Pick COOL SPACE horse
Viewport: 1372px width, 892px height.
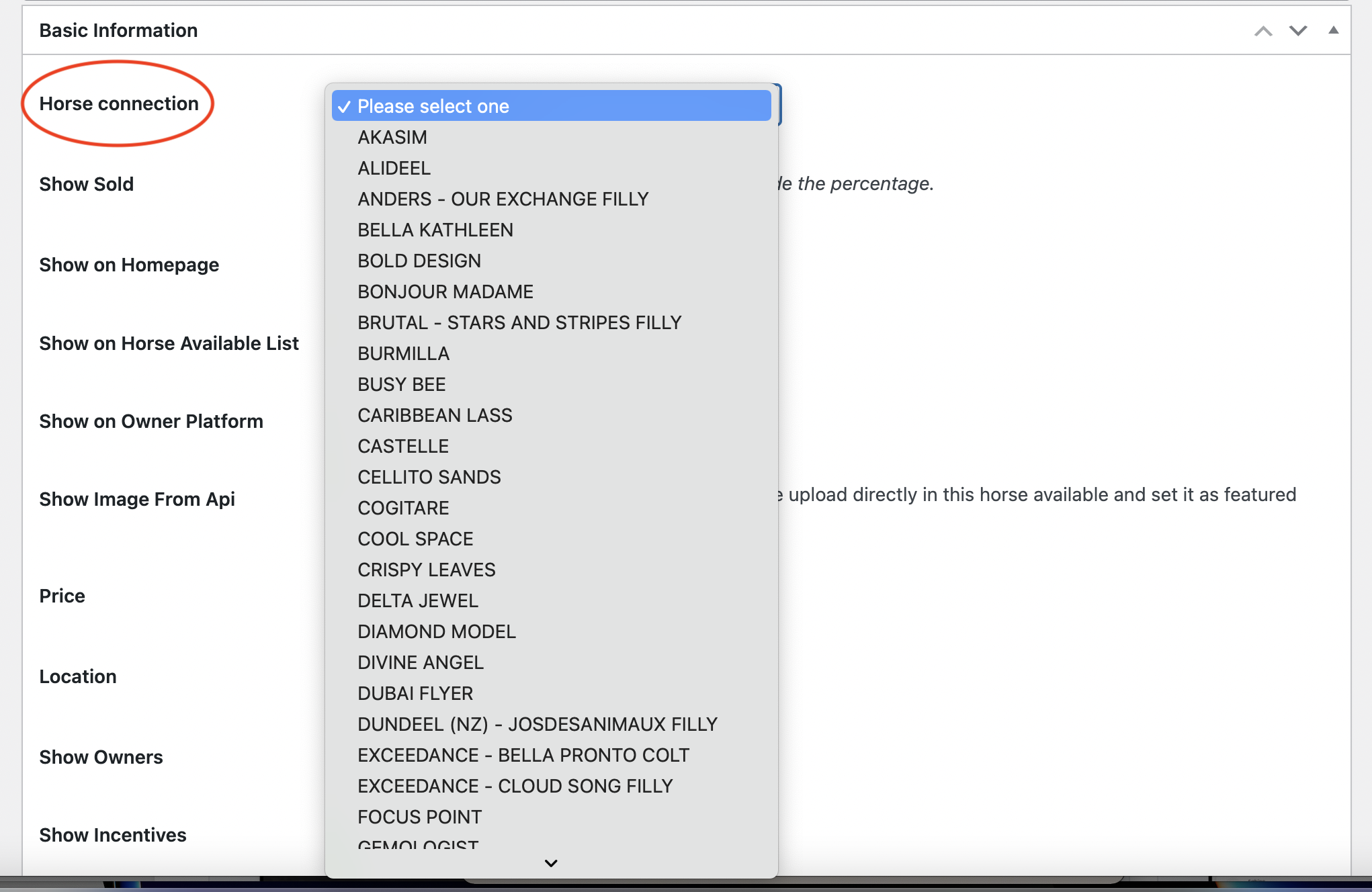pos(415,539)
